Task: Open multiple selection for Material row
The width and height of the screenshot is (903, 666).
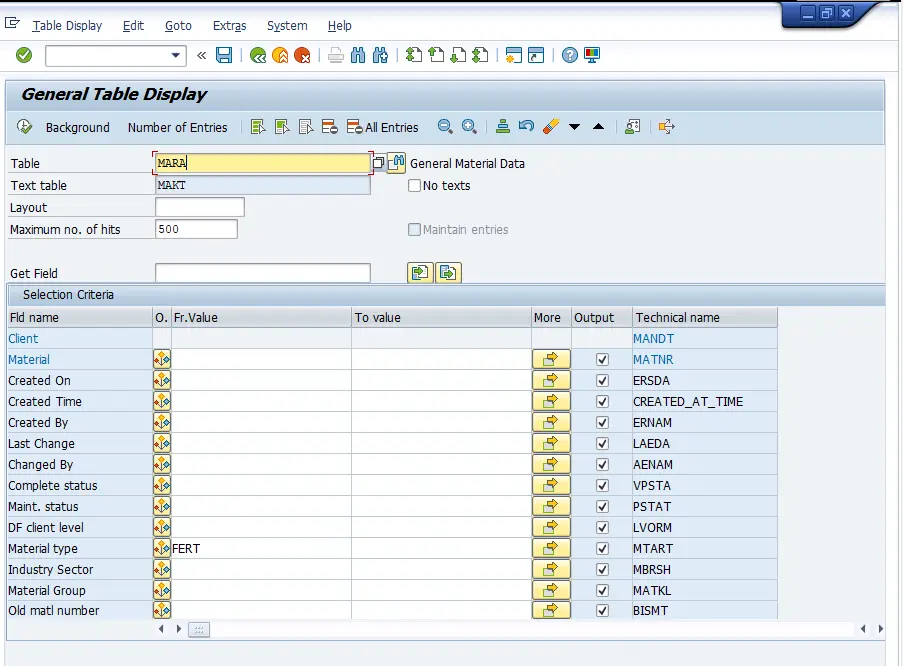Action: click(551, 360)
